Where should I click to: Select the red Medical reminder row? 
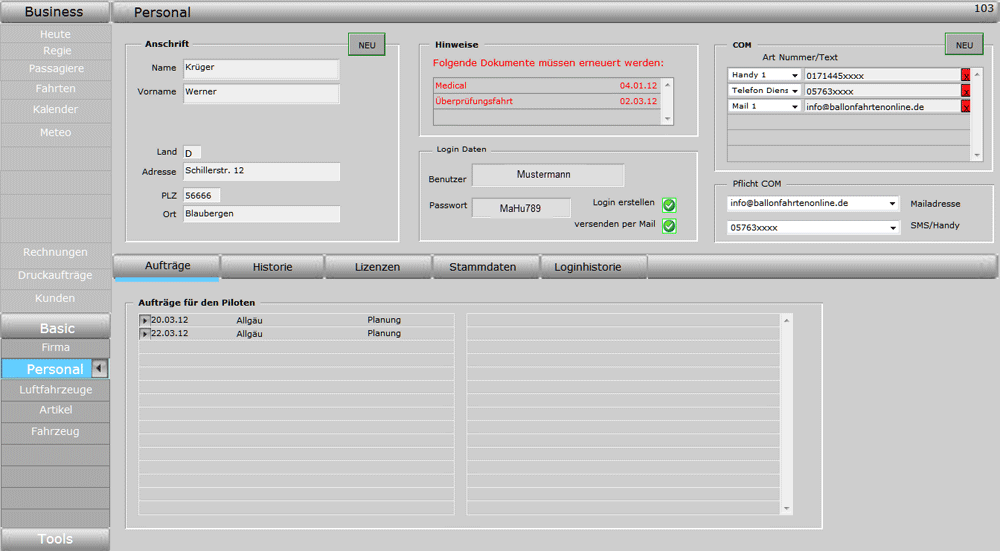[546, 86]
